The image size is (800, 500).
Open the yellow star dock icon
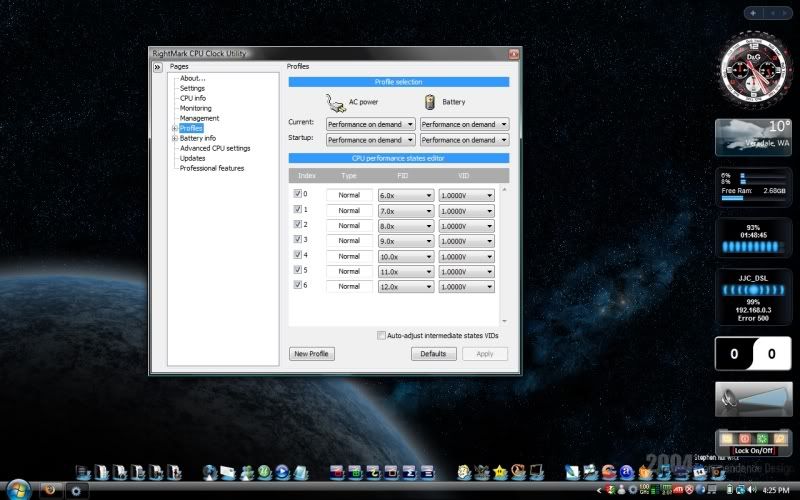tap(501, 472)
